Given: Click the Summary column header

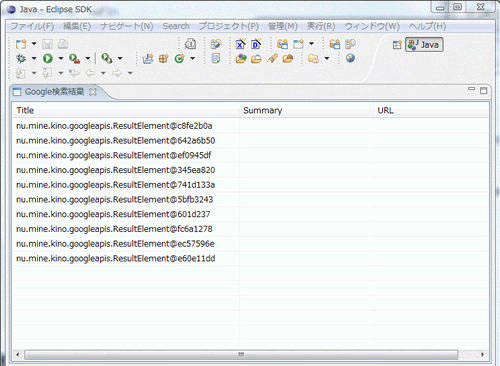Looking at the screenshot, I should click(306, 110).
